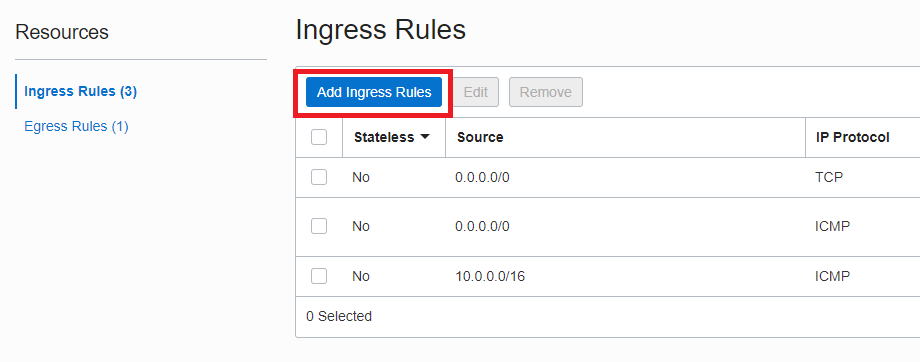920x362 pixels.
Task: Click the 10.0.0.0/16 source cell
Action: [490, 276]
